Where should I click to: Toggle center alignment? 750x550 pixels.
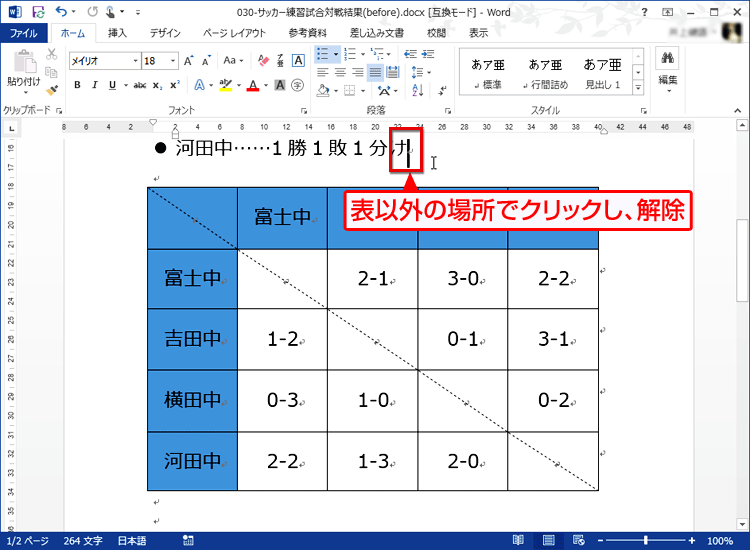pyautogui.click(x=341, y=72)
